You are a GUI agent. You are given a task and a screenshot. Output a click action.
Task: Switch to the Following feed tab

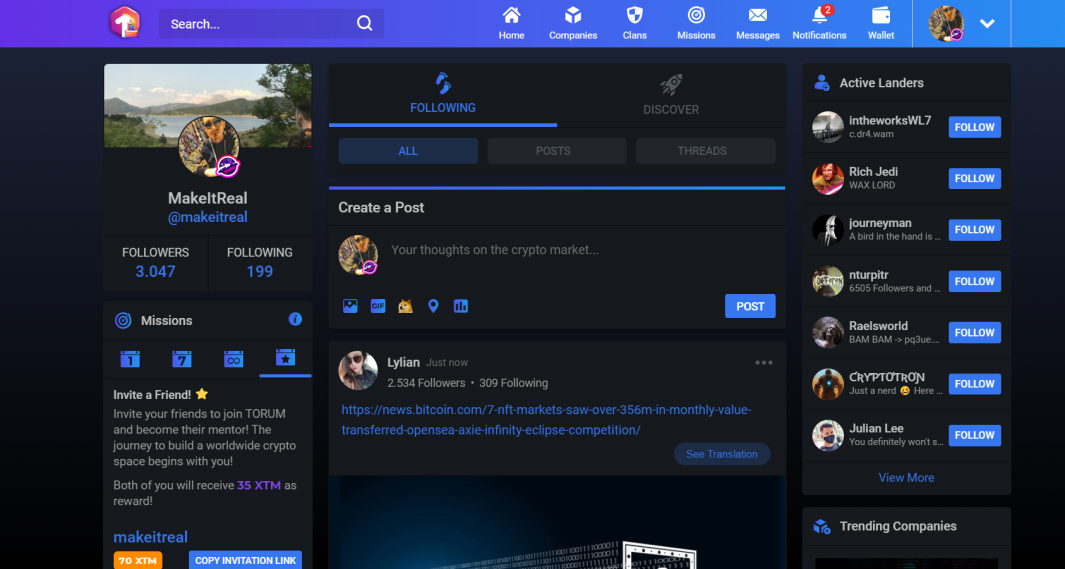click(443, 95)
